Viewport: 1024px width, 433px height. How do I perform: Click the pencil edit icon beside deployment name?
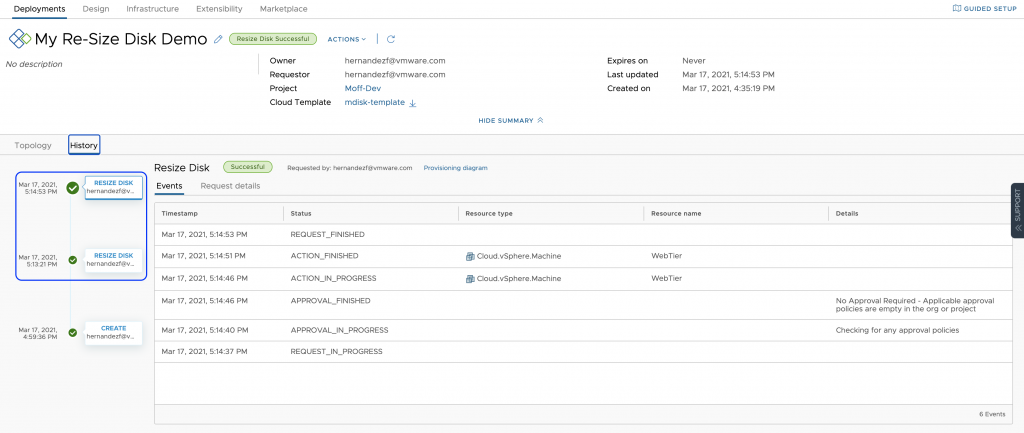point(218,40)
